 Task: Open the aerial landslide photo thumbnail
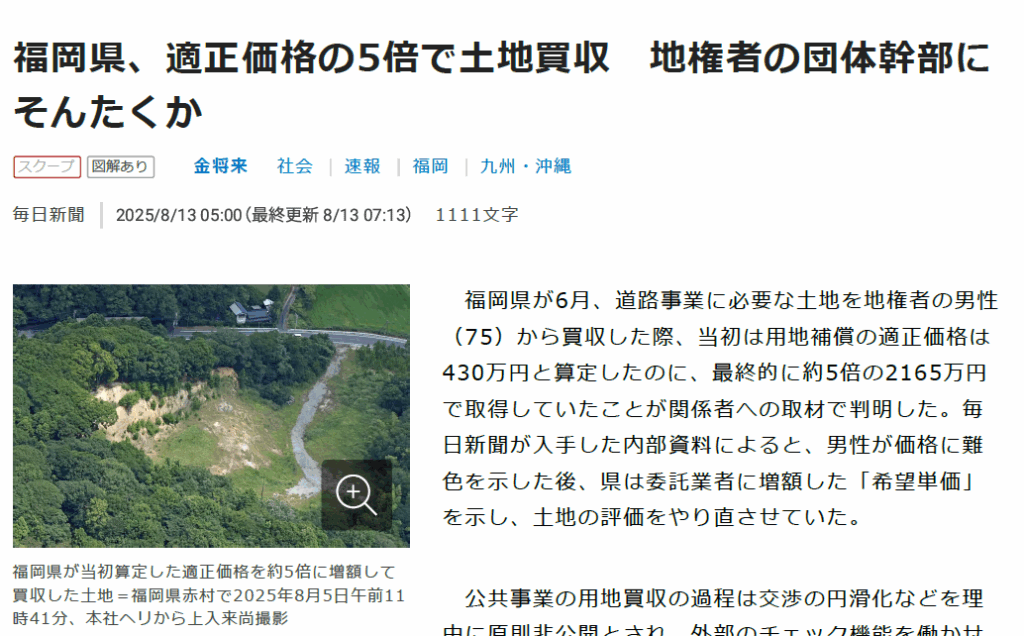point(212,416)
